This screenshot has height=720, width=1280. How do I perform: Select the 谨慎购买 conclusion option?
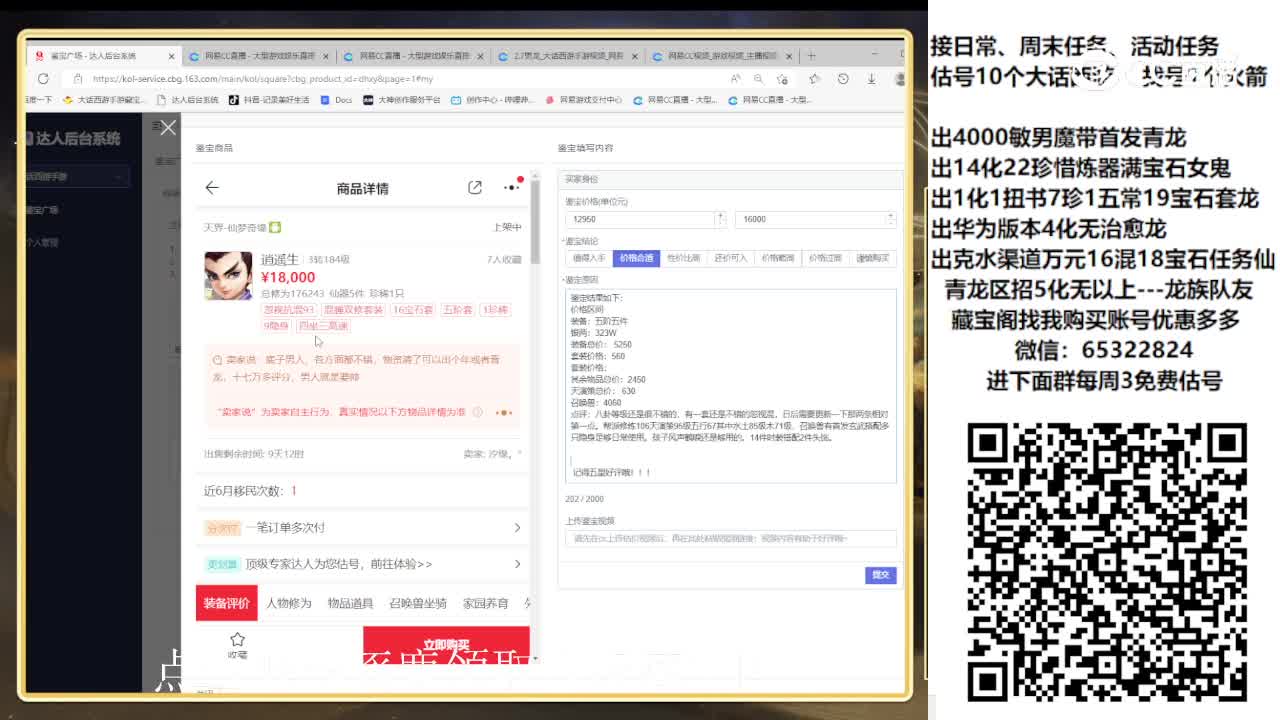tap(872, 258)
